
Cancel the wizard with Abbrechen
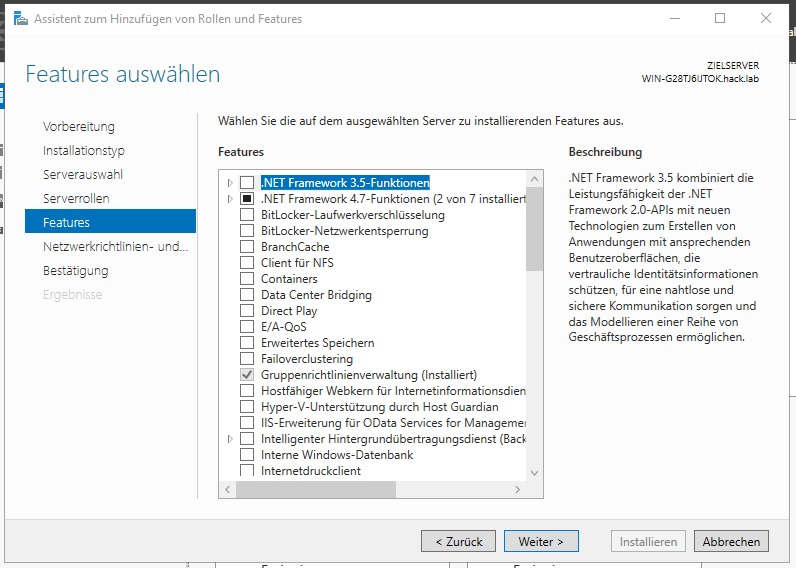click(731, 541)
